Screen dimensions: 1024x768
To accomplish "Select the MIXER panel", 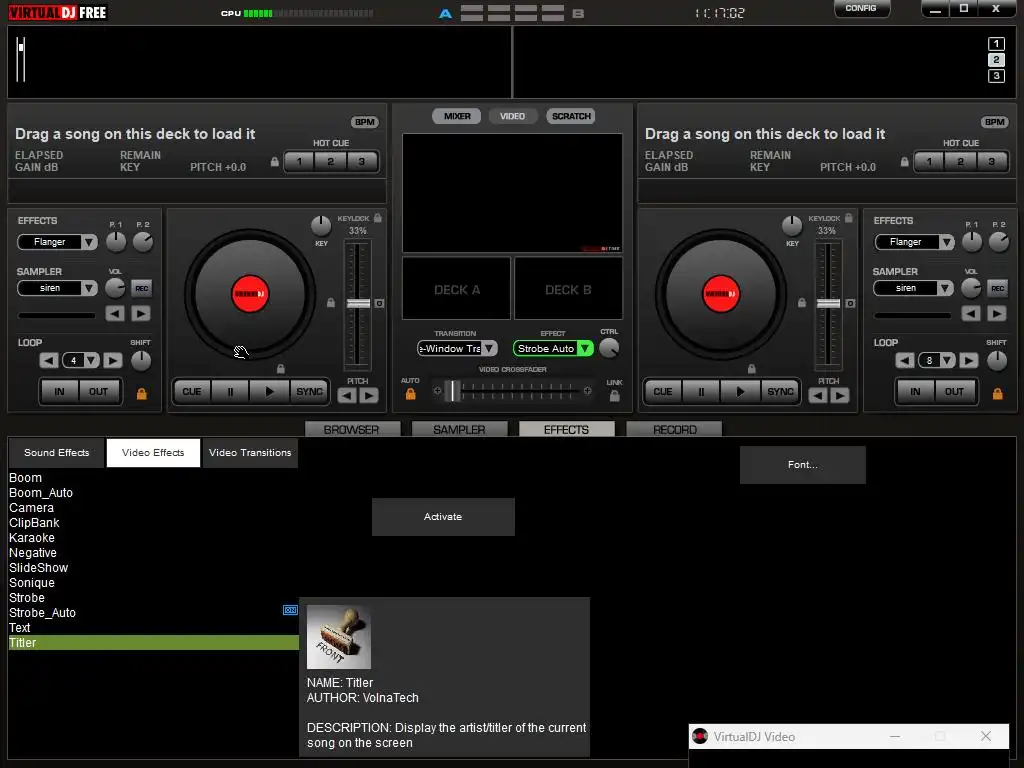I will [x=456, y=116].
